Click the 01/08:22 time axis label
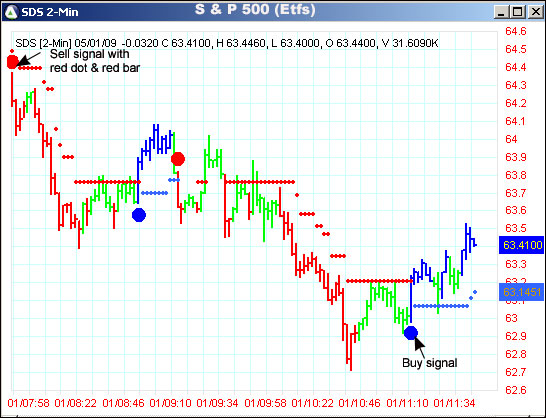 pyautogui.click(x=76, y=403)
